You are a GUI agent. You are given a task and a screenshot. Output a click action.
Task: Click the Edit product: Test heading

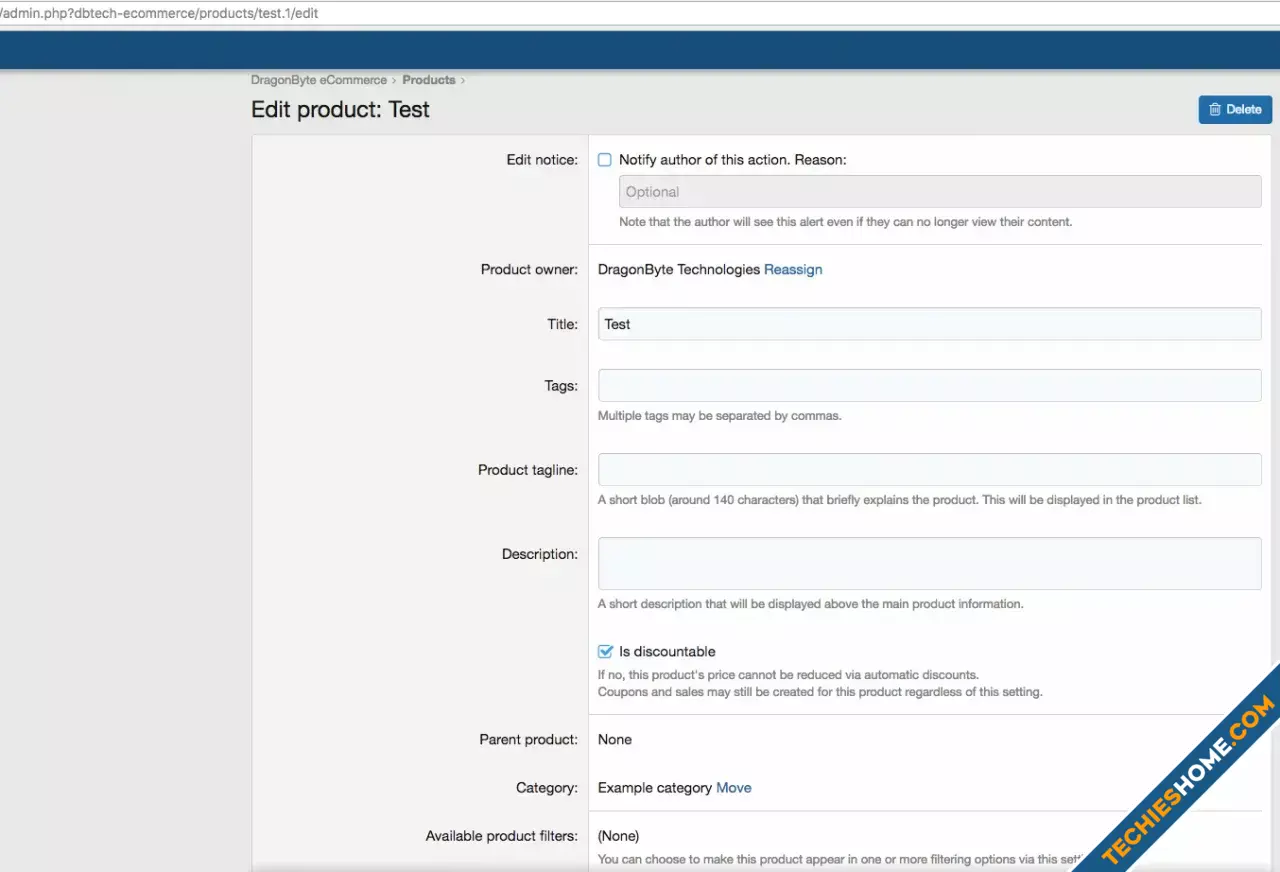[x=340, y=110]
